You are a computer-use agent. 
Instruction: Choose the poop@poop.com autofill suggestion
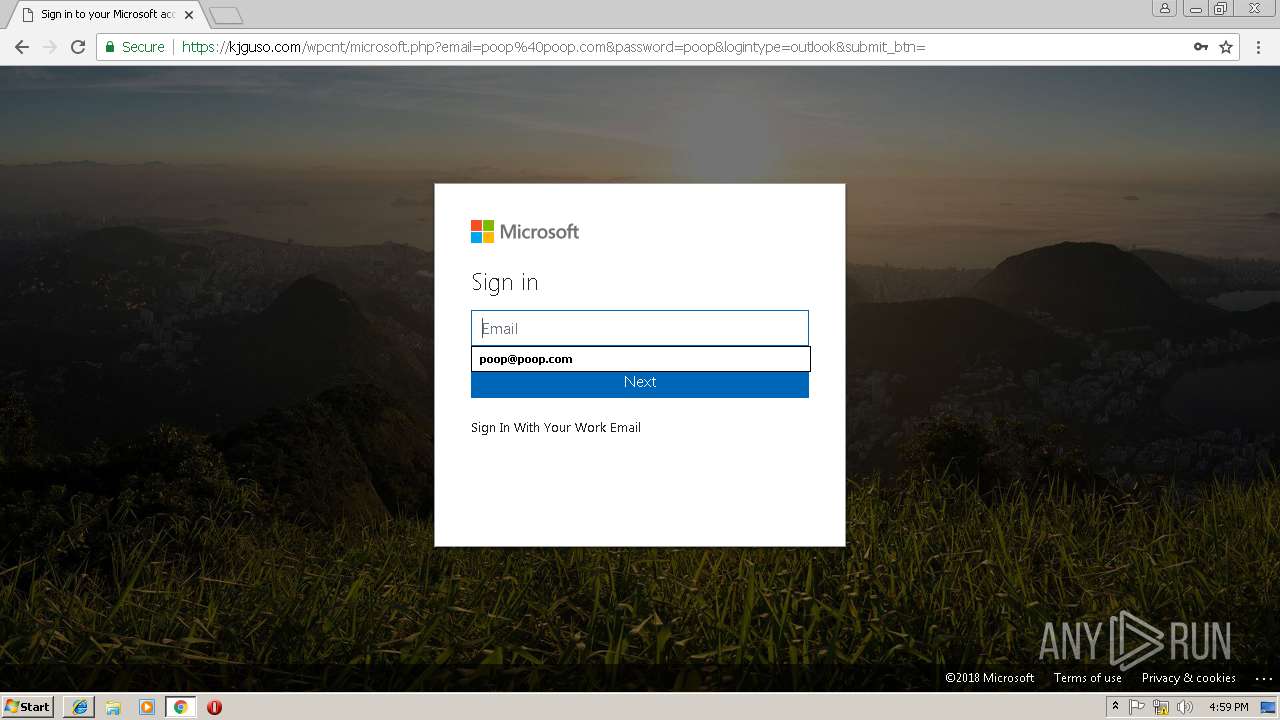tap(640, 359)
